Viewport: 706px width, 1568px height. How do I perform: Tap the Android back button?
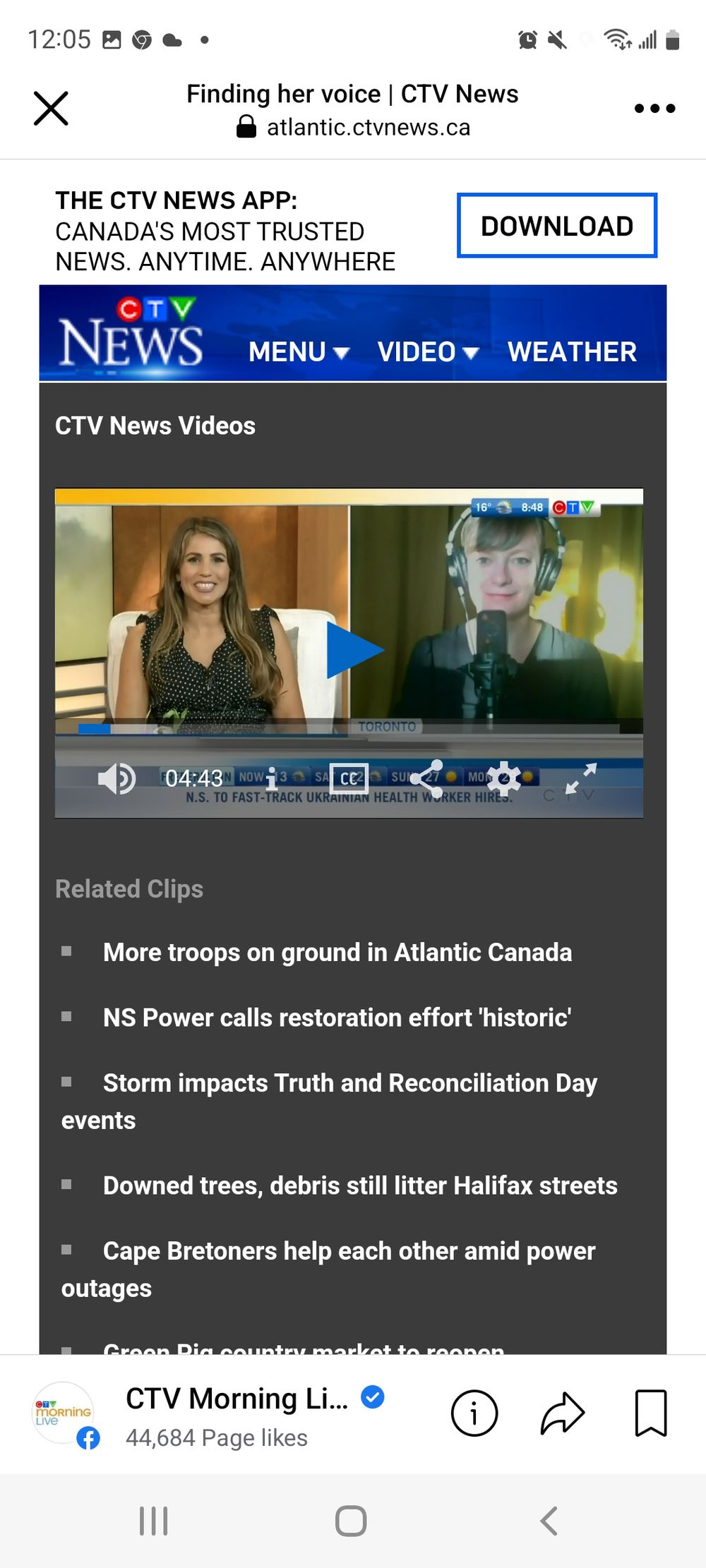549,1521
